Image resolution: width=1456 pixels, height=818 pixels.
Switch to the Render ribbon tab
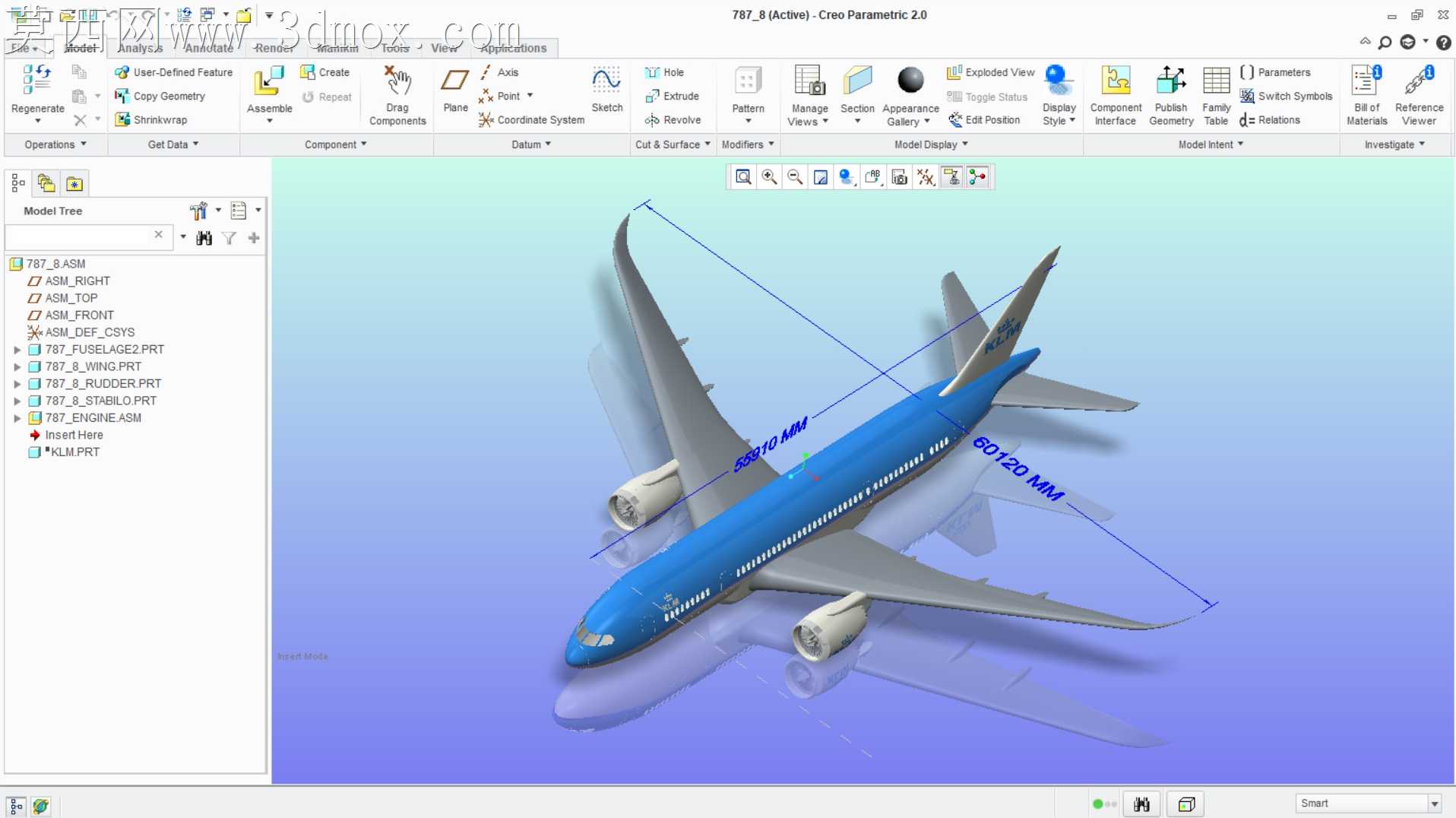coord(274,48)
